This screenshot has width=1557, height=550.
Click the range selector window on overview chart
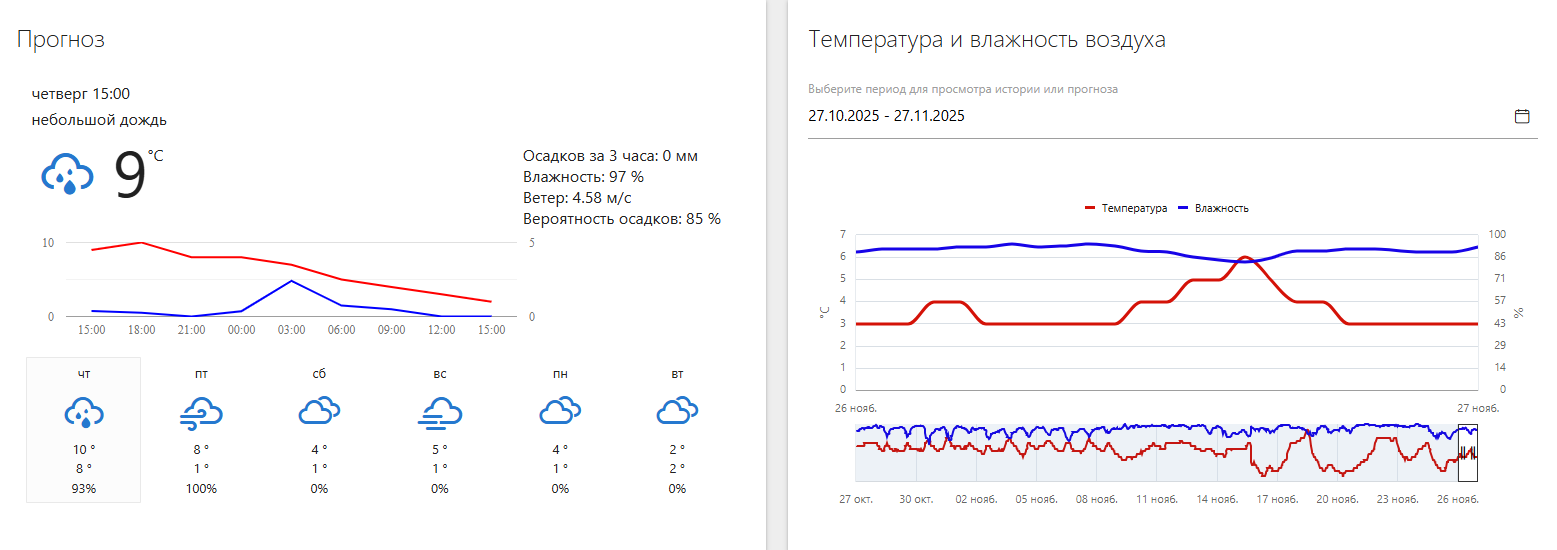click(x=1467, y=452)
